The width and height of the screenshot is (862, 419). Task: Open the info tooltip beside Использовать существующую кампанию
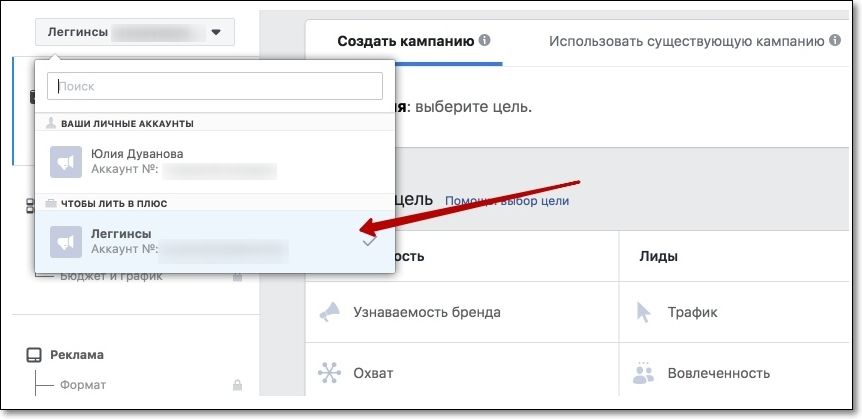[x=835, y=41]
